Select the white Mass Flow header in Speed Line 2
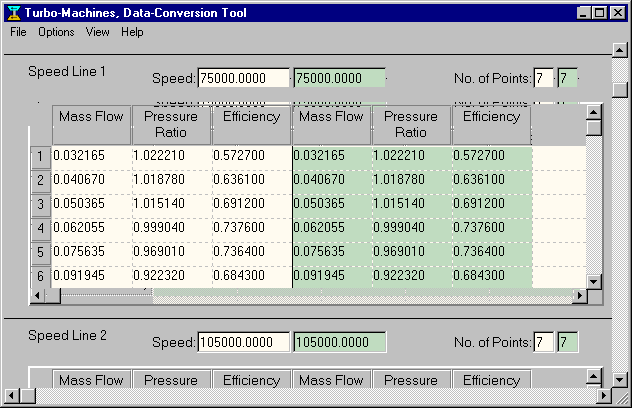This screenshot has height=408, width=632. (x=91, y=380)
